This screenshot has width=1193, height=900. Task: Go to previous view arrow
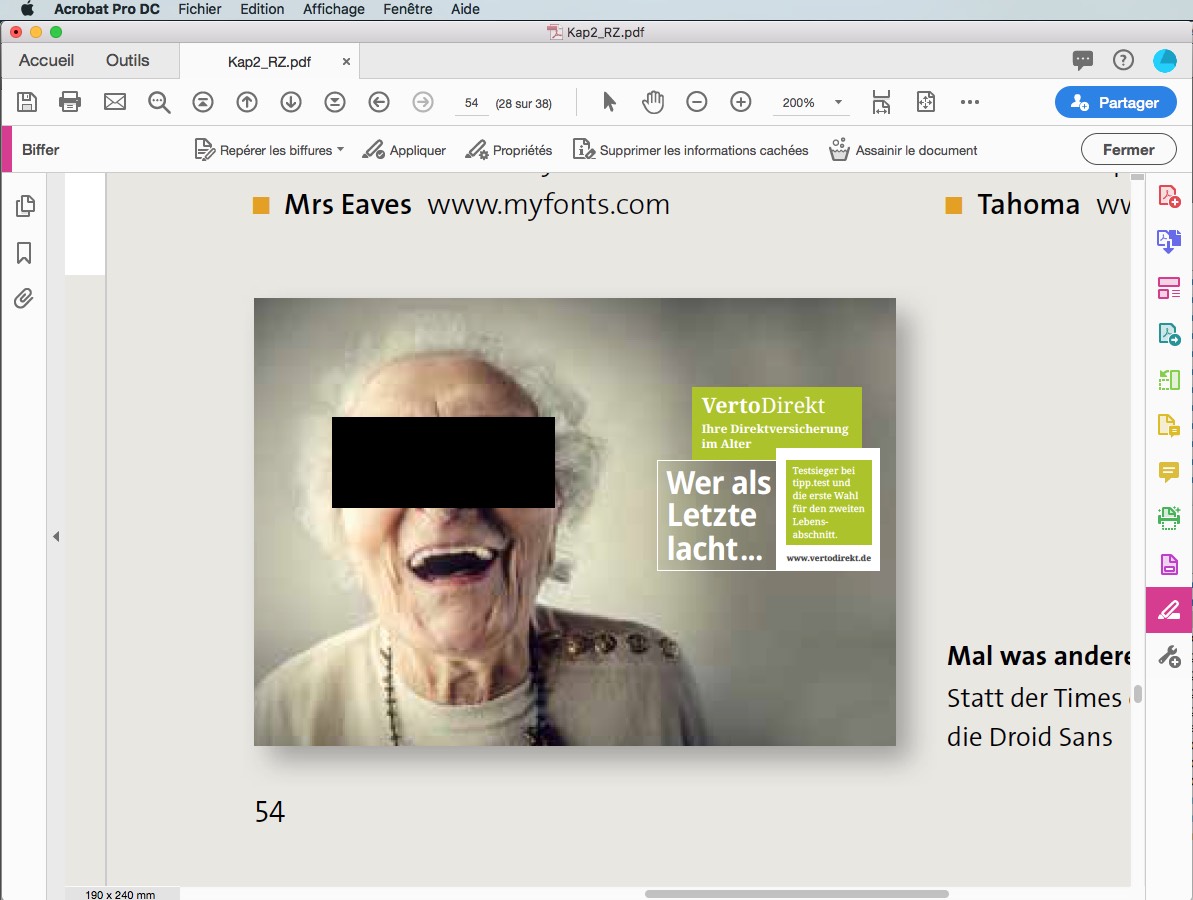click(x=379, y=102)
